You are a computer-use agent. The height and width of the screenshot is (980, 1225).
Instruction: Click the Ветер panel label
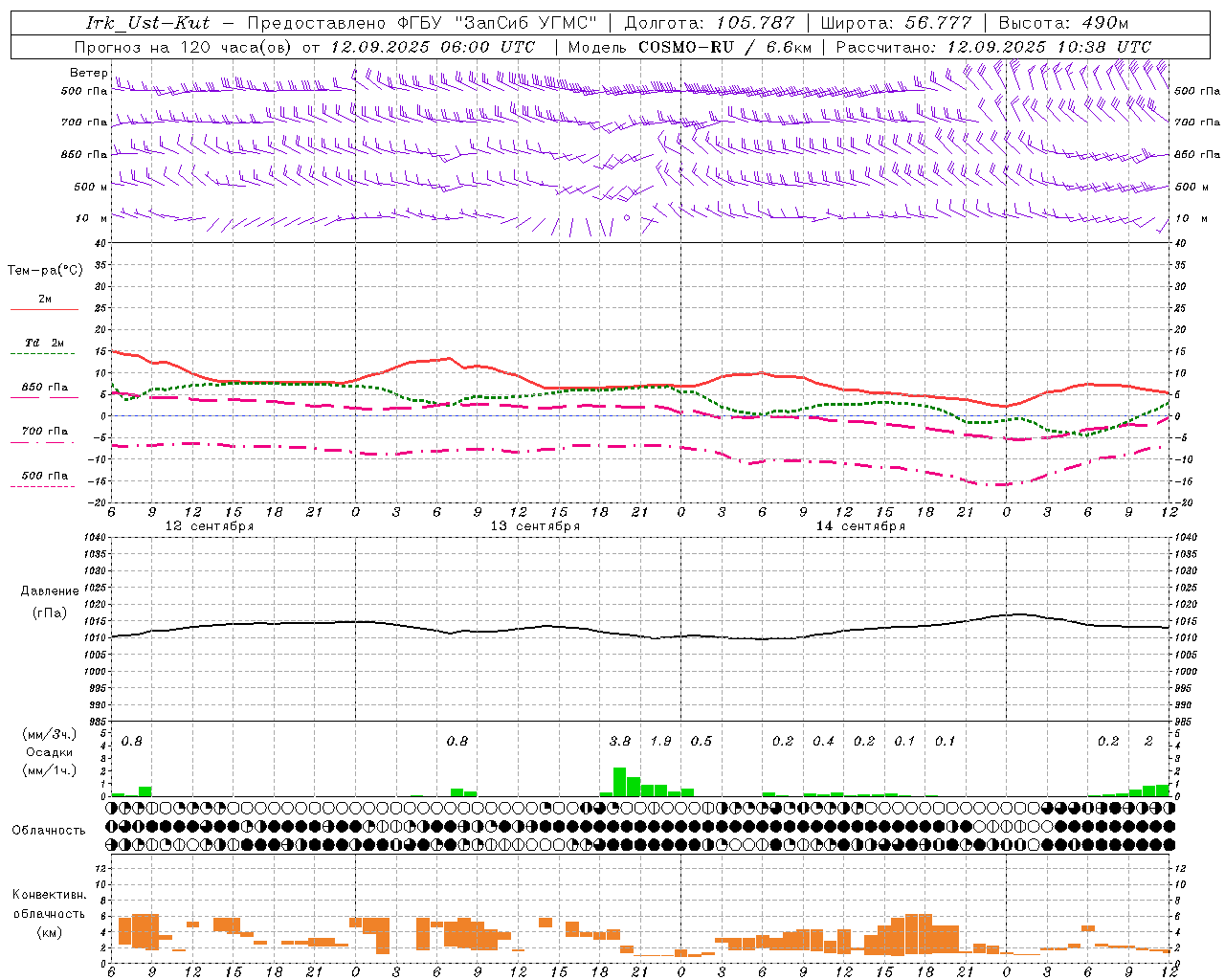pyautogui.click(x=89, y=73)
